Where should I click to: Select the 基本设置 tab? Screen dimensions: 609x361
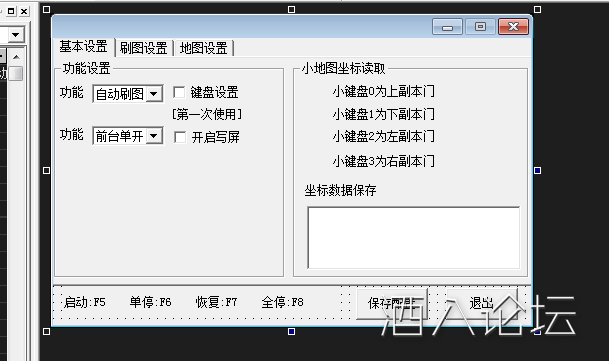pos(84,47)
